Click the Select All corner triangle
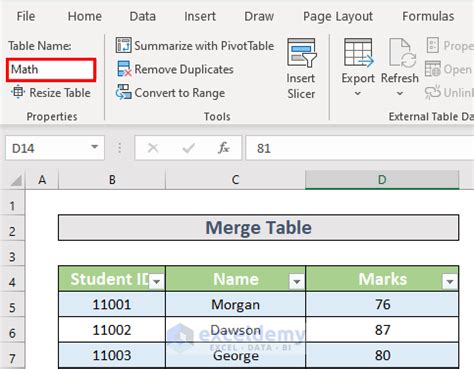Viewport: 474px width, 369px height. [16, 180]
